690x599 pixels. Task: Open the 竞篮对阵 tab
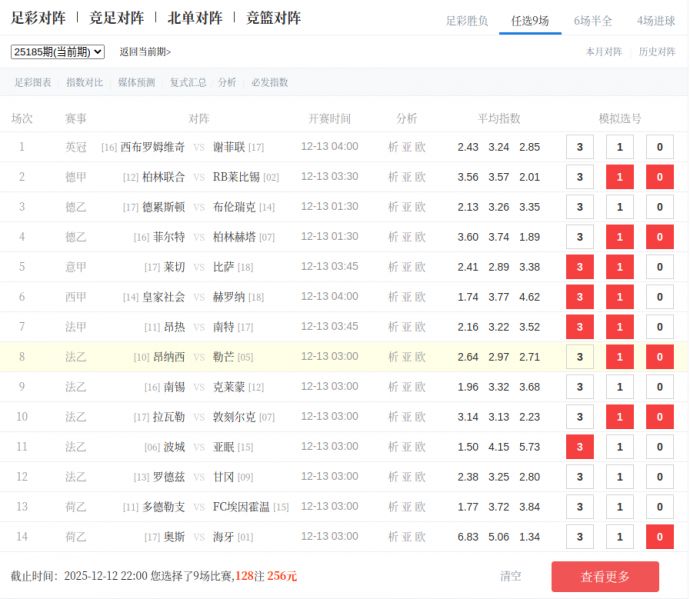point(273,18)
